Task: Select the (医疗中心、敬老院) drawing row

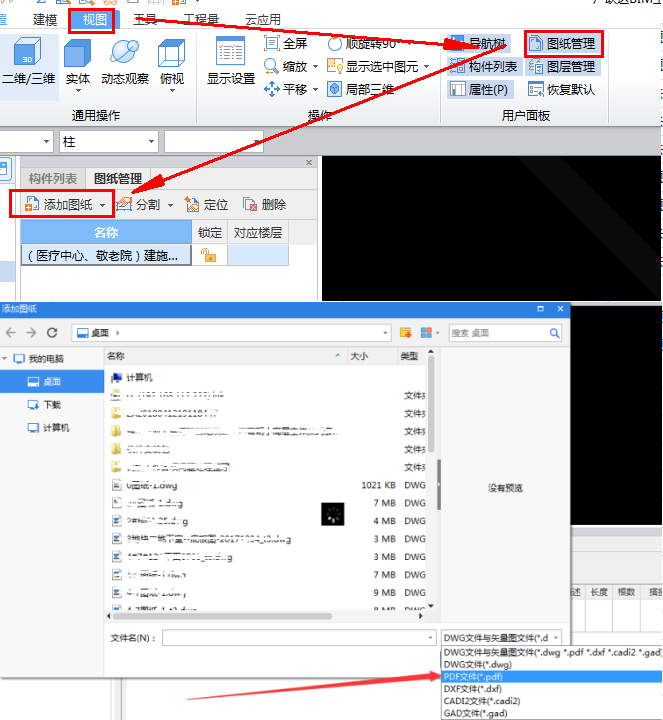Action: pyautogui.click(x=107, y=255)
